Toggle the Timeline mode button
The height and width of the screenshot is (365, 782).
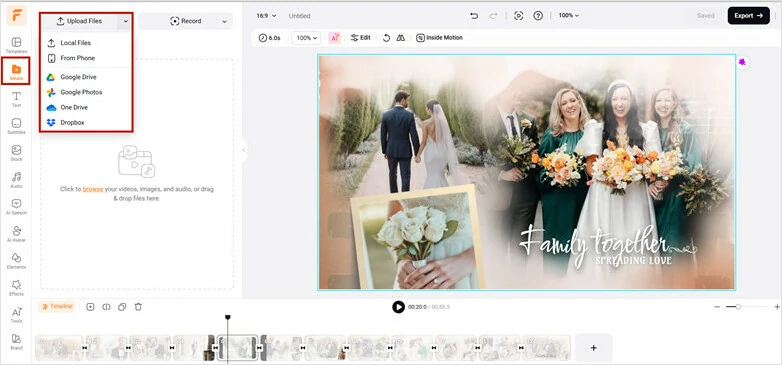pyautogui.click(x=57, y=307)
